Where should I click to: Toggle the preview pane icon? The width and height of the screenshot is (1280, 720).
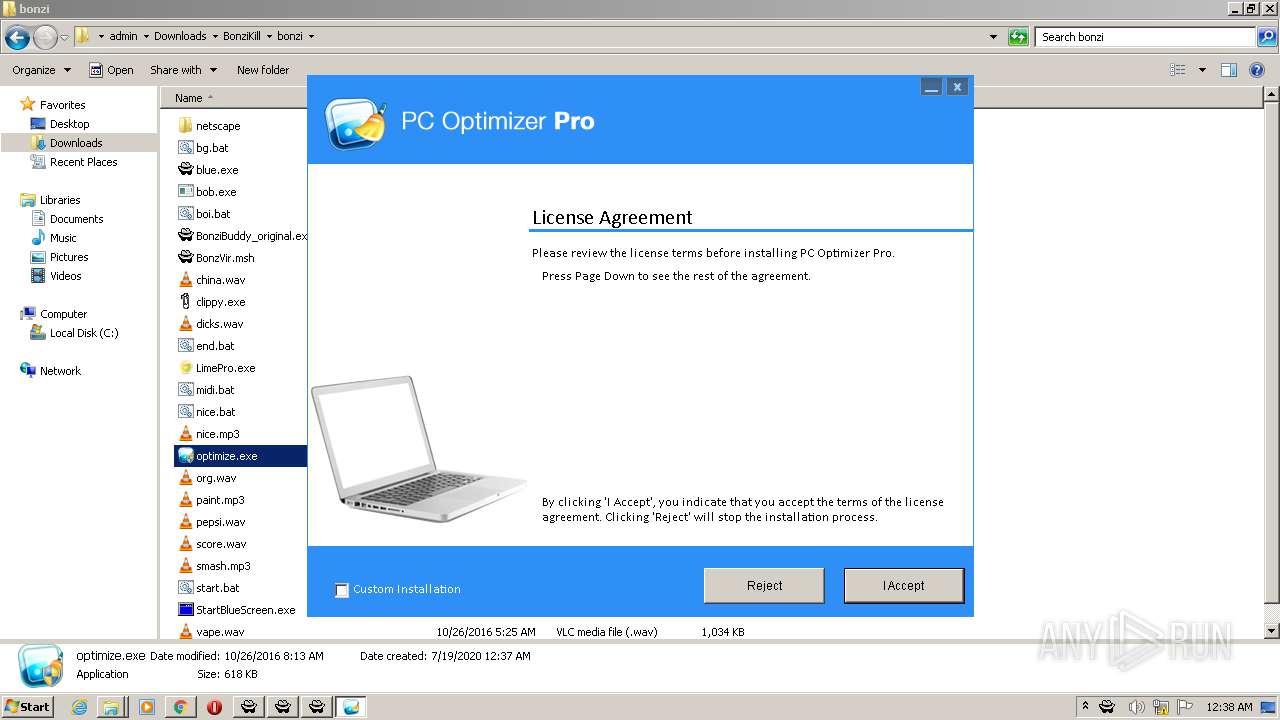1229,70
